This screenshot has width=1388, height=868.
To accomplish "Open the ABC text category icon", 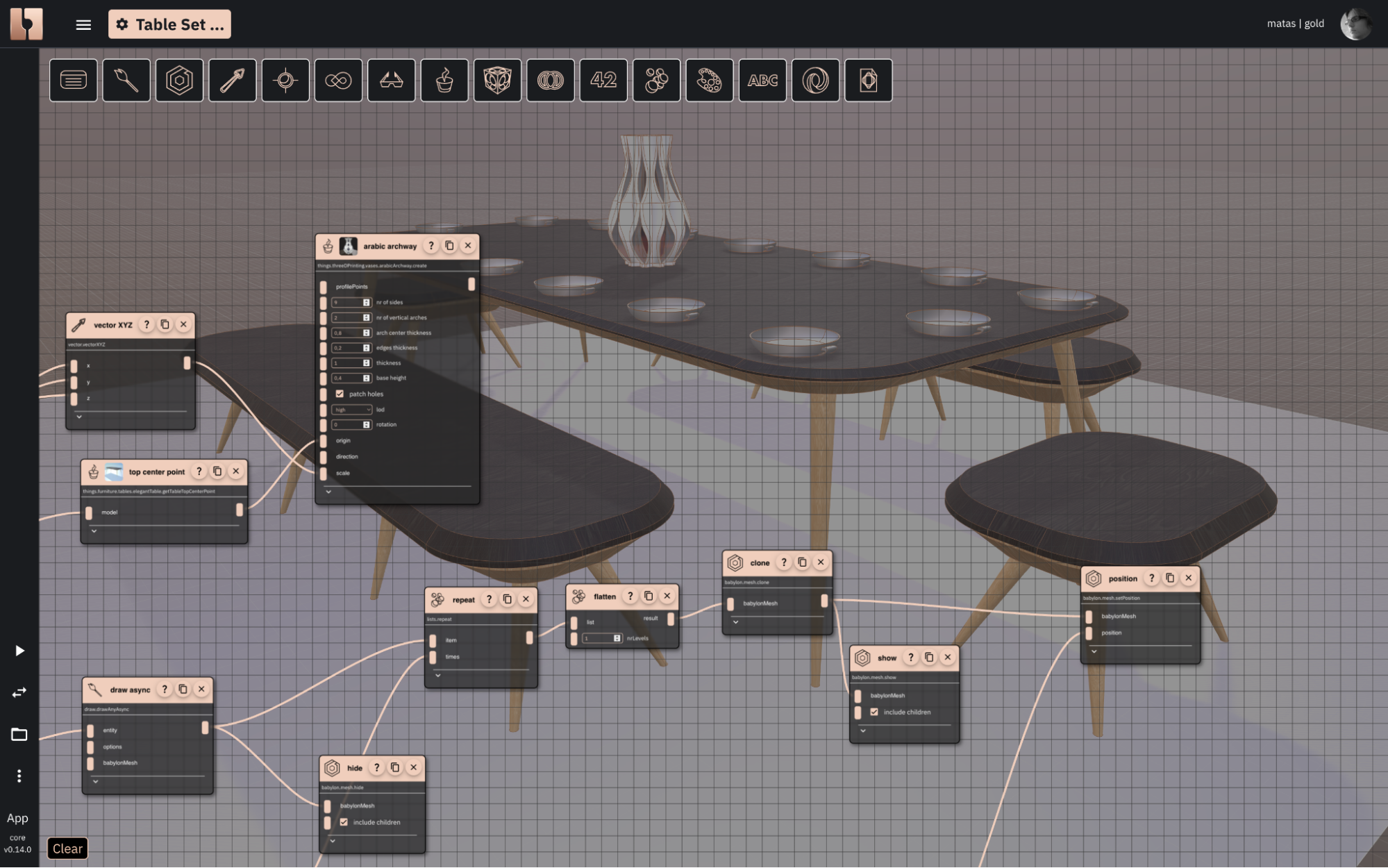I will [x=762, y=81].
